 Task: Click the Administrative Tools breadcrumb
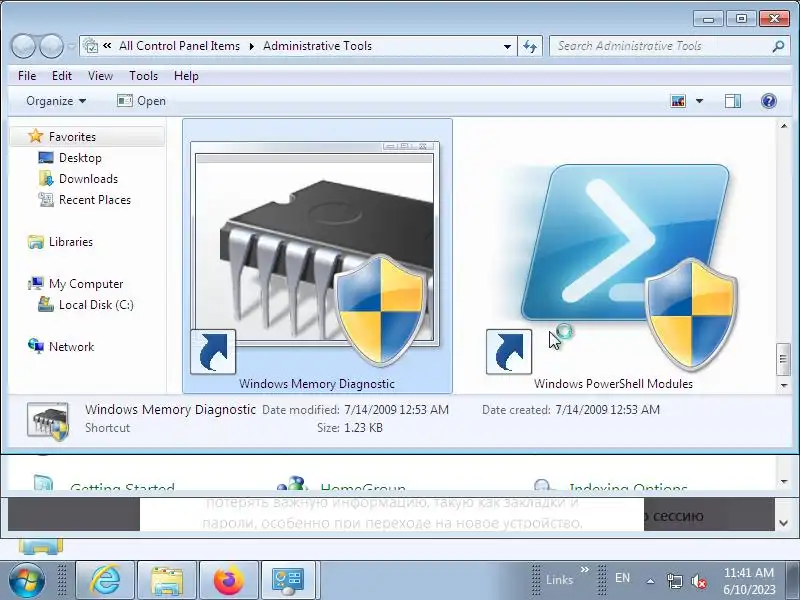tap(317, 46)
